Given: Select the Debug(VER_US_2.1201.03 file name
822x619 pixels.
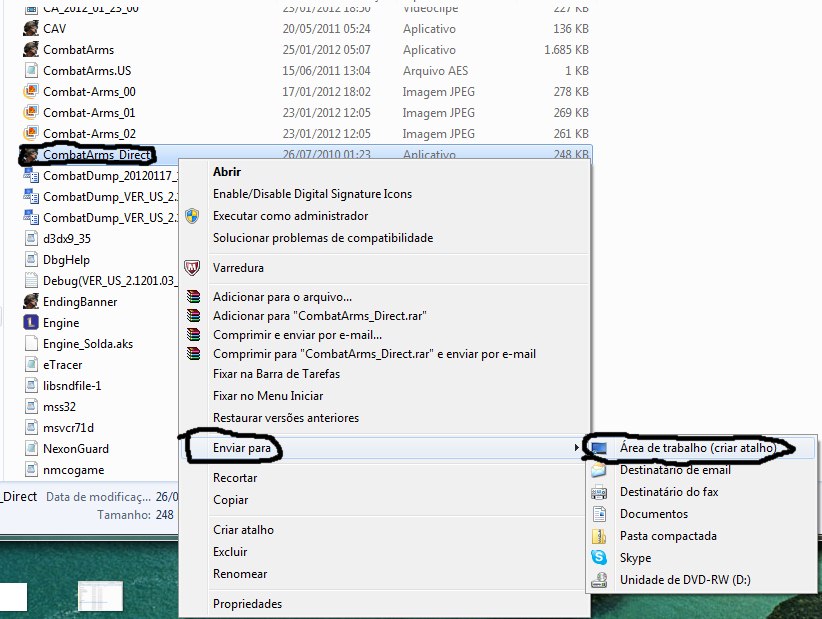Looking at the screenshot, I should pos(109,280).
